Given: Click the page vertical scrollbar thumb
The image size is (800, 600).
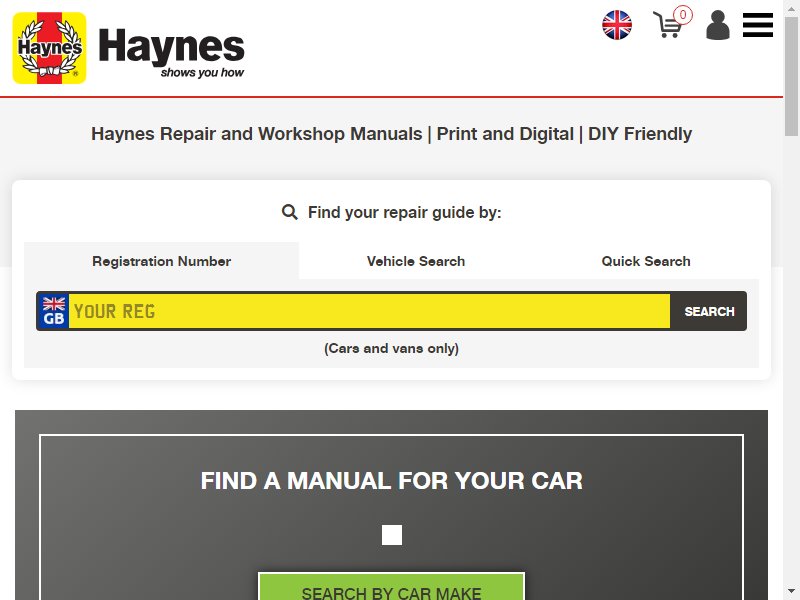Looking at the screenshot, I should point(791,76).
